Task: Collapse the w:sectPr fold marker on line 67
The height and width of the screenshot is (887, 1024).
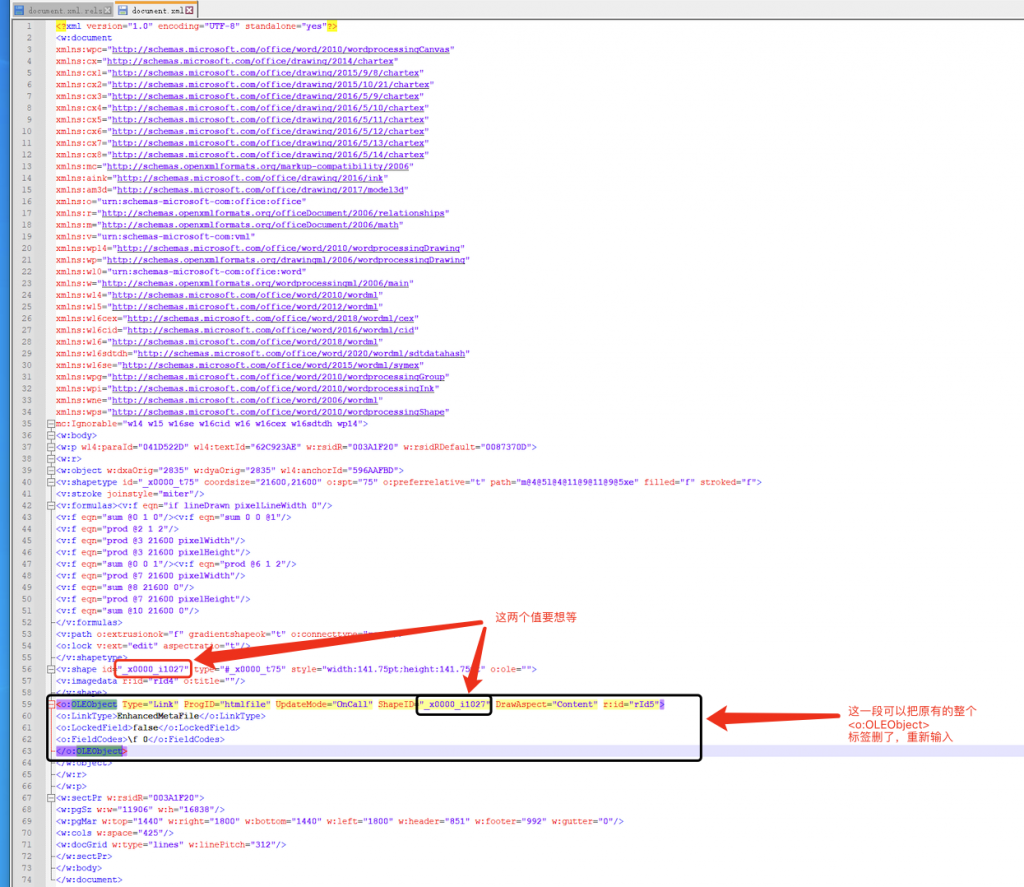Action: (51, 797)
